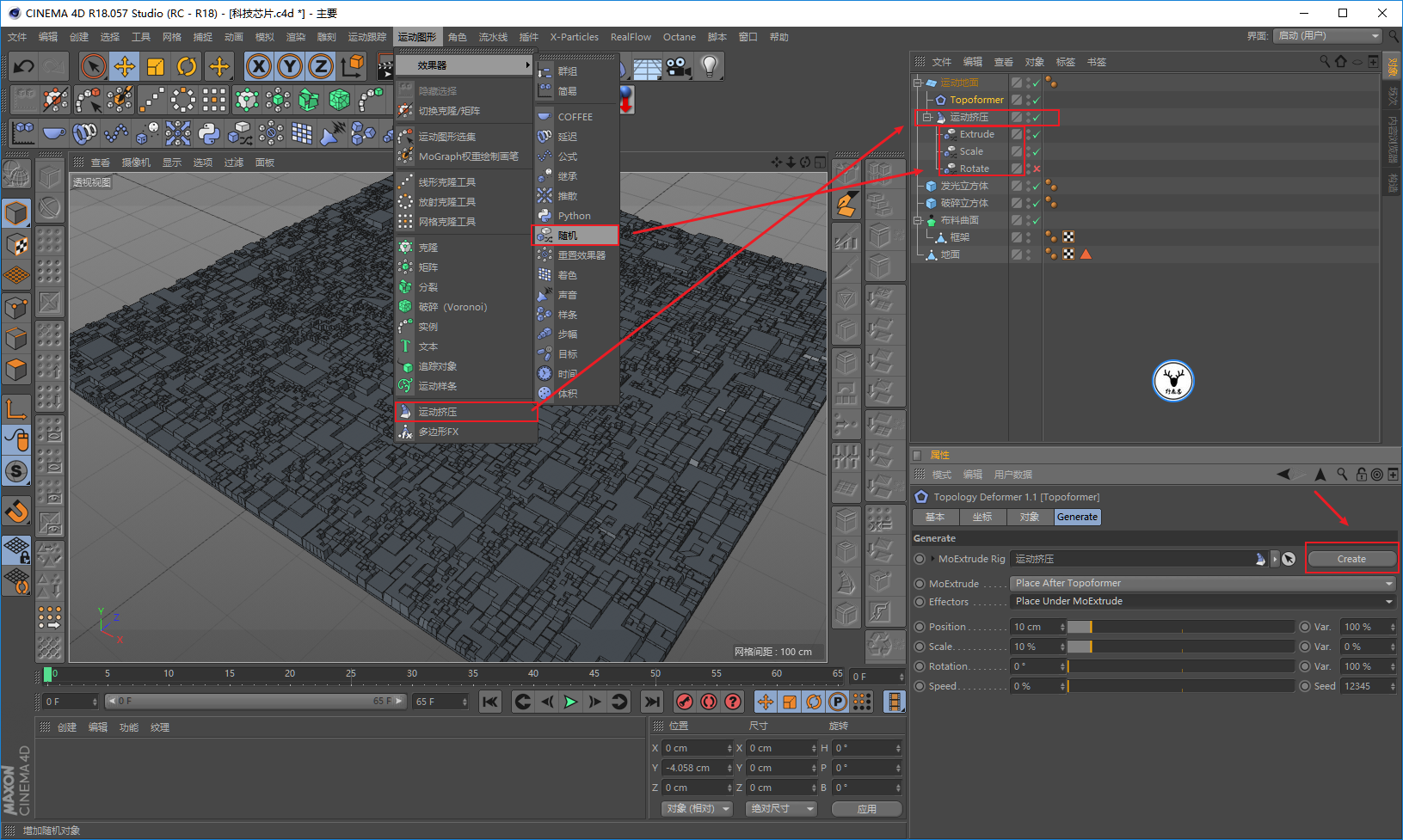Activate the Scale tool in top toolbar
Image resolution: width=1403 pixels, height=840 pixels.
click(156, 66)
